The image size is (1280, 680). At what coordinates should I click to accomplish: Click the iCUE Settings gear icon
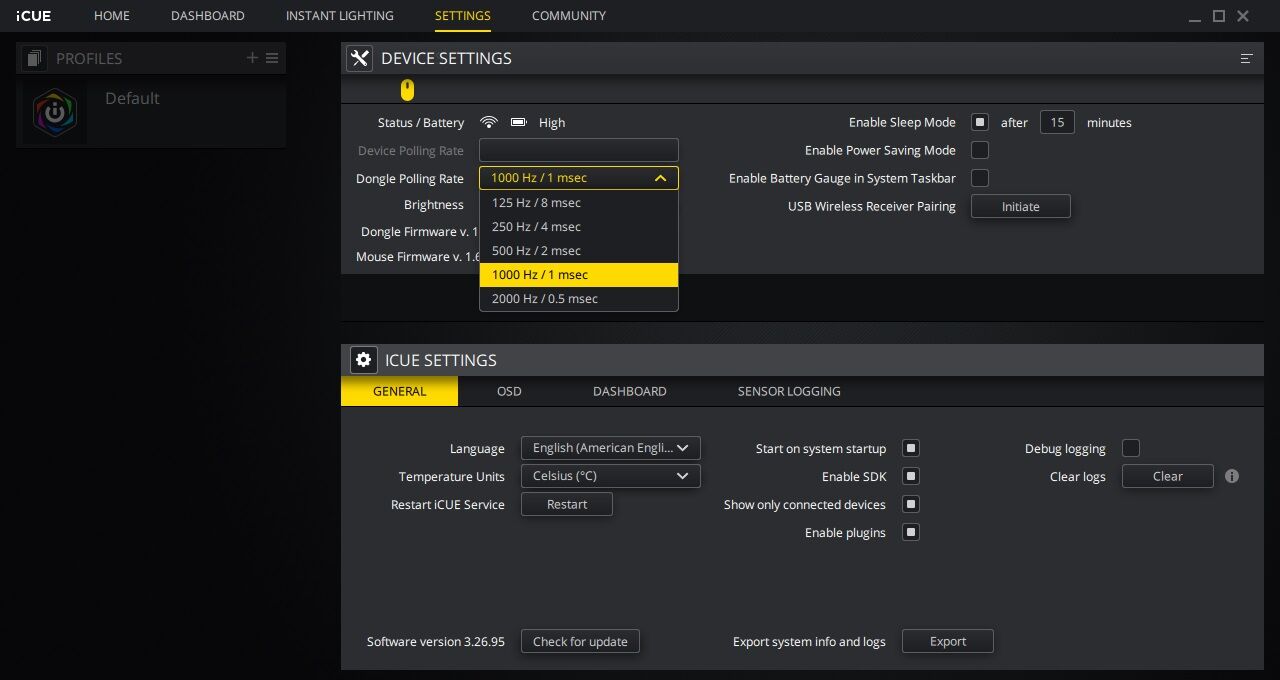(363, 360)
